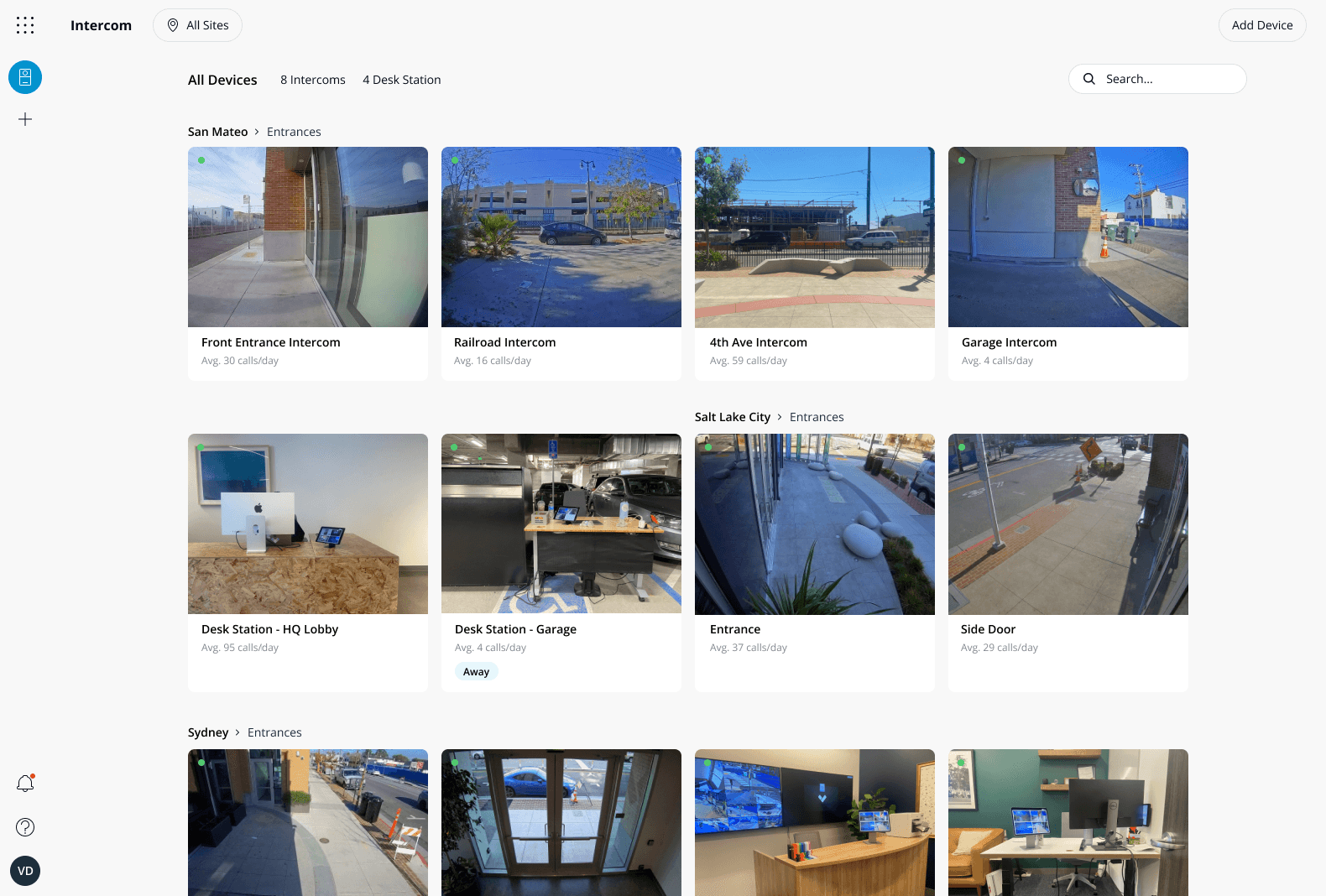1326x896 pixels.
Task: Click the Away status badge
Action: pyautogui.click(x=477, y=671)
